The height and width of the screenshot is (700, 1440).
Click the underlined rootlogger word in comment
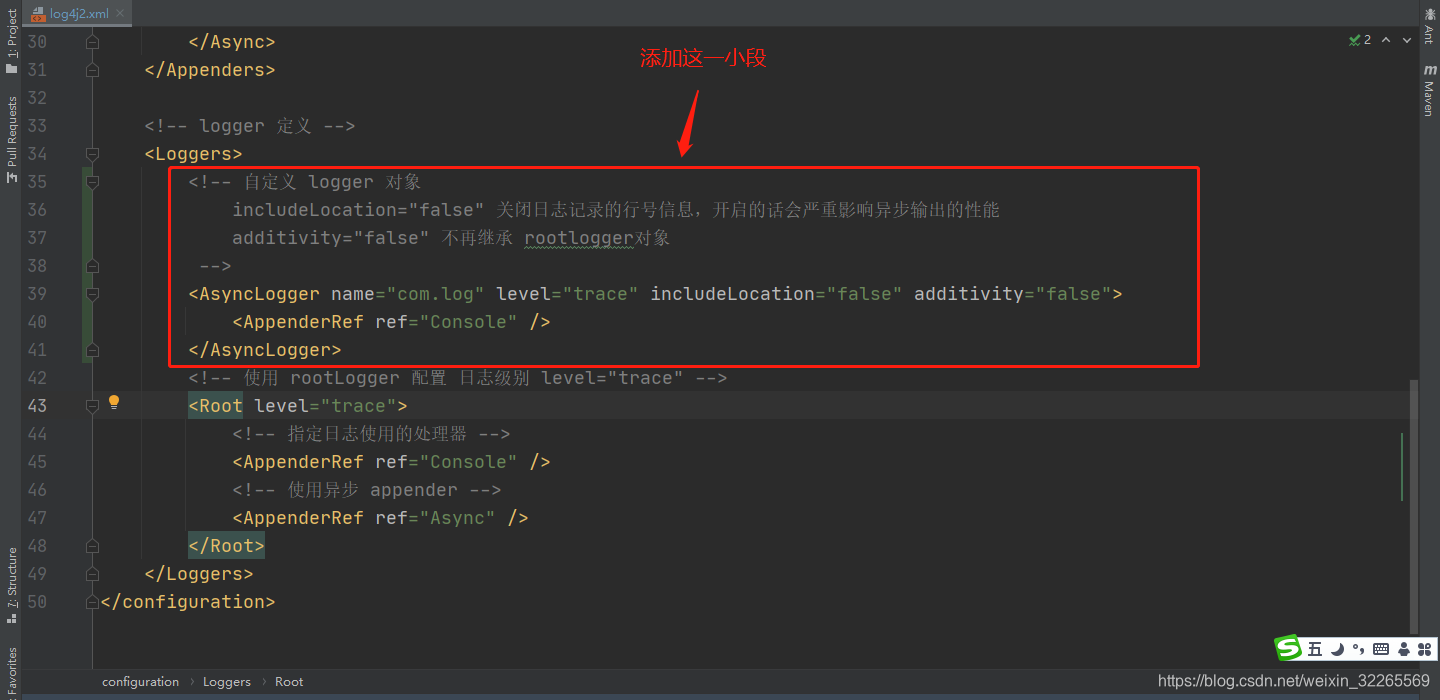580,238
